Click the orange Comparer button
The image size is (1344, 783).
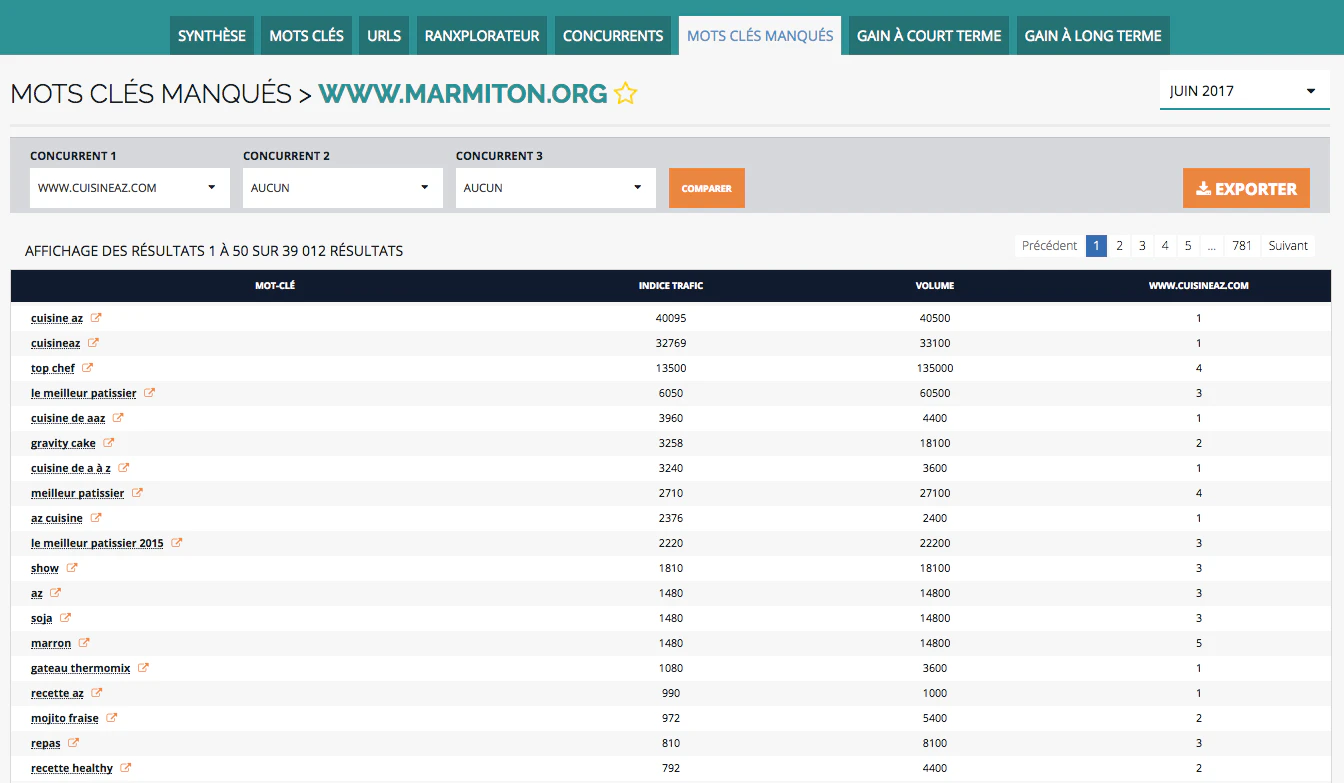(707, 188)
